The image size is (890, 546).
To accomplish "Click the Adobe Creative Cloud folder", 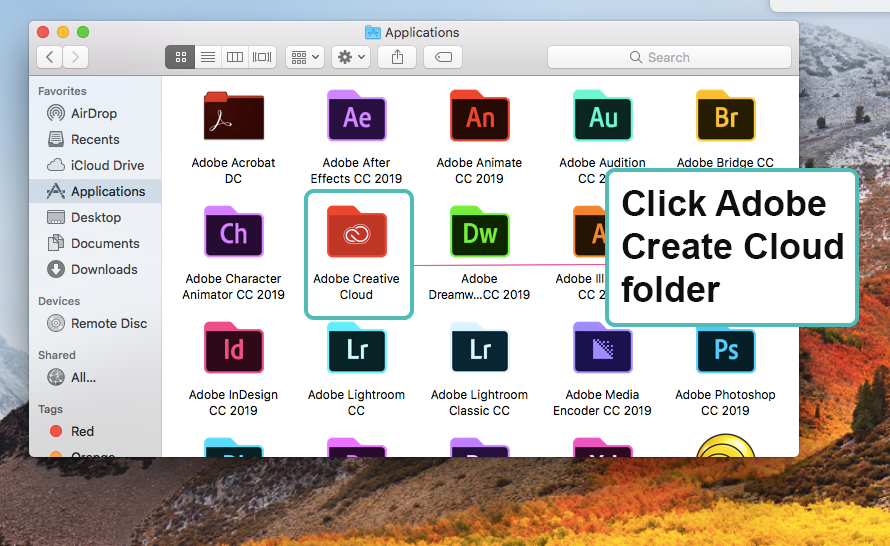I will [x=356, y=232].
